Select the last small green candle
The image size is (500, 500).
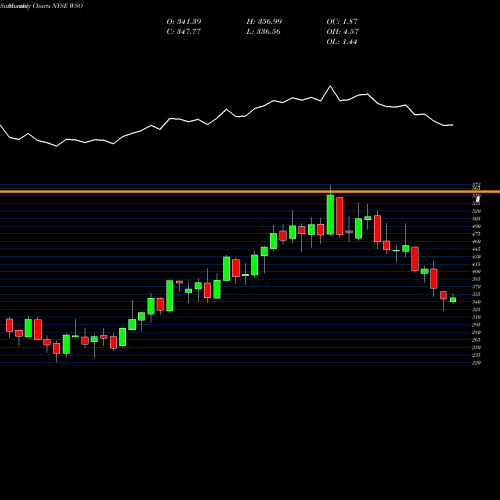point(453,300)
